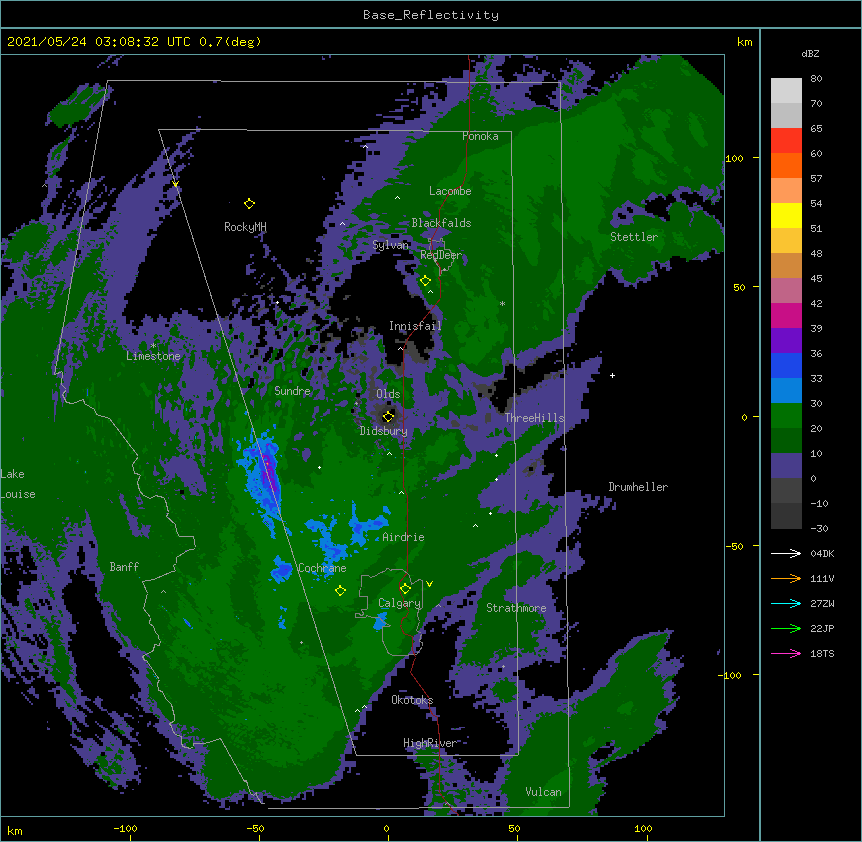Click the orange arrow icon for 111V
The image size is (862, 842).
coord(786,578)
